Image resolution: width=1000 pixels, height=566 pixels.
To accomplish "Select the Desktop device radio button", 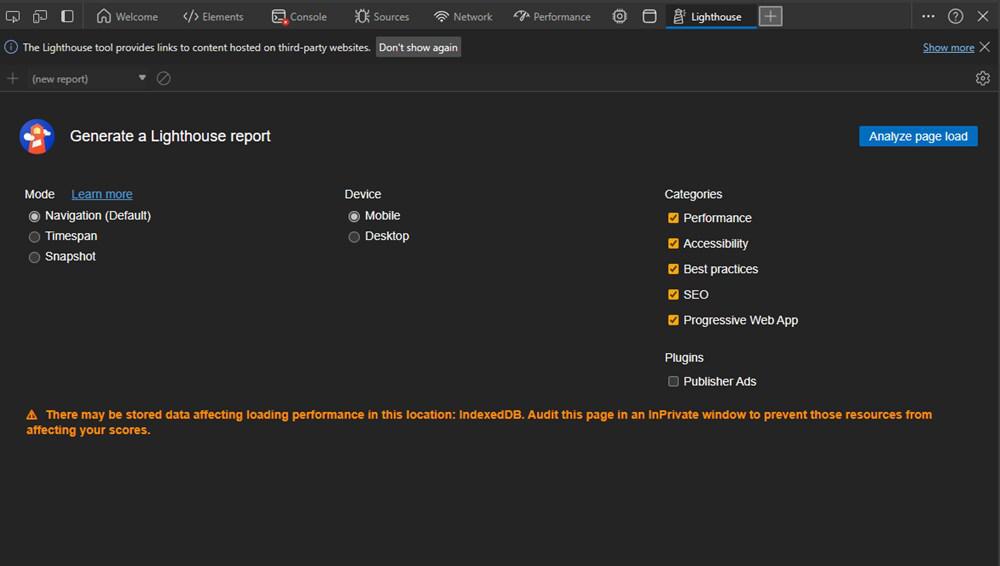I will [x=354, y=237].
